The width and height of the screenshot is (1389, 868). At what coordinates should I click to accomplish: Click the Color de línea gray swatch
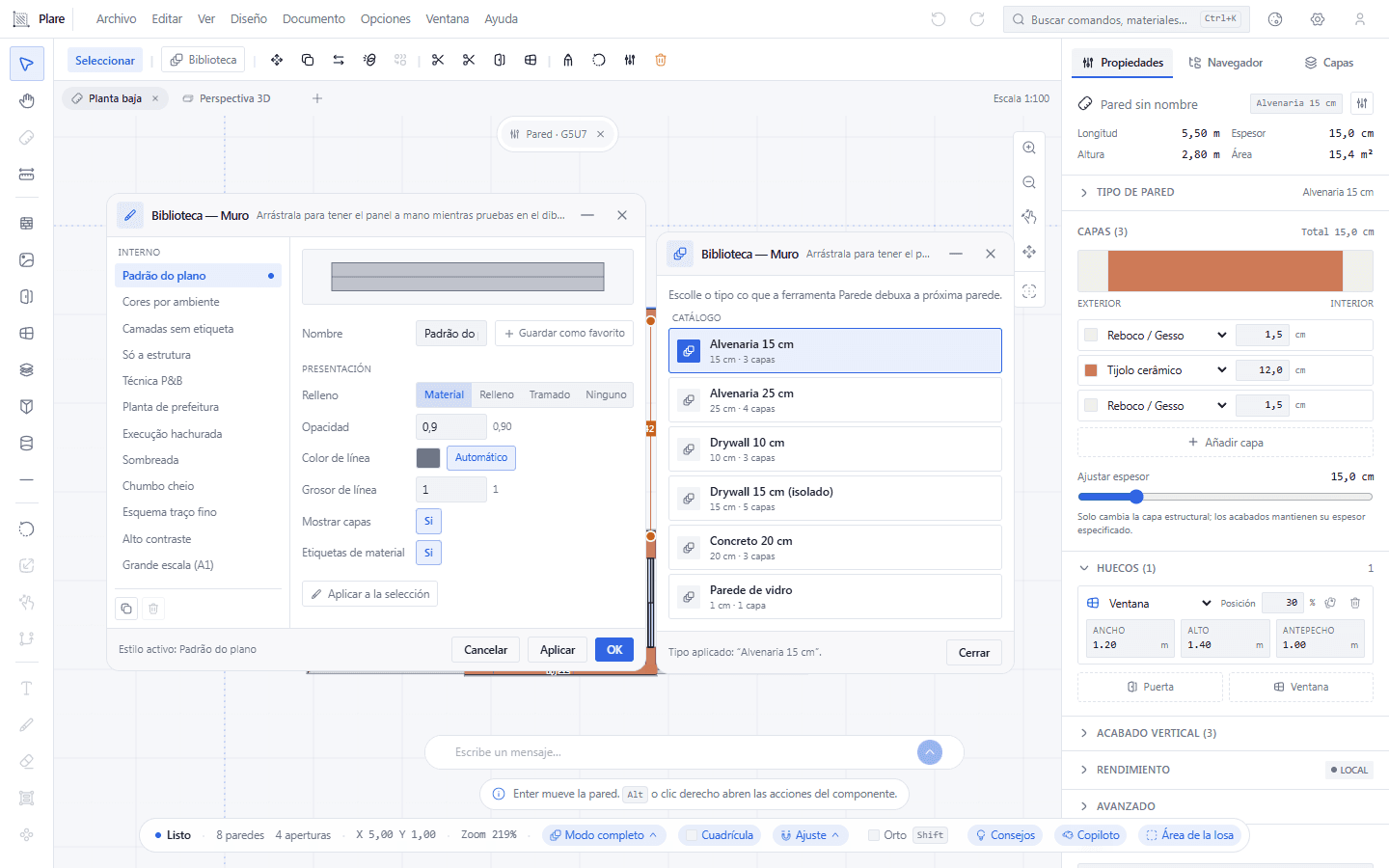428,458
